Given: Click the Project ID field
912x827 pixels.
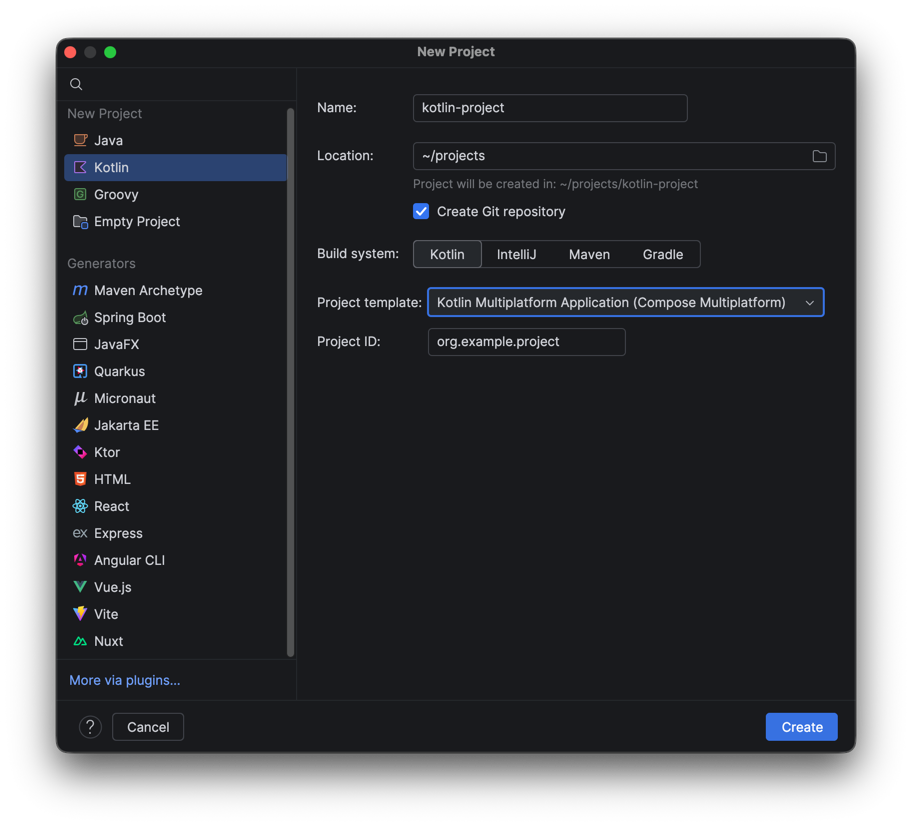Looking at the screenshot, I should tap(527, 342).
